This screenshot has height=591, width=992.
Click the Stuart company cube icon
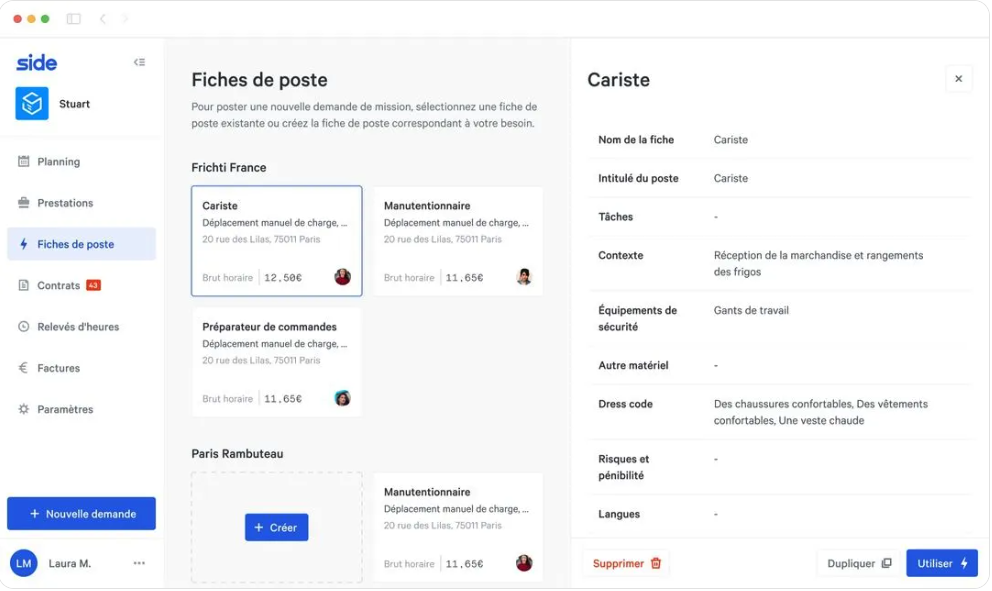pyautogui.click(x=32, y=104)
